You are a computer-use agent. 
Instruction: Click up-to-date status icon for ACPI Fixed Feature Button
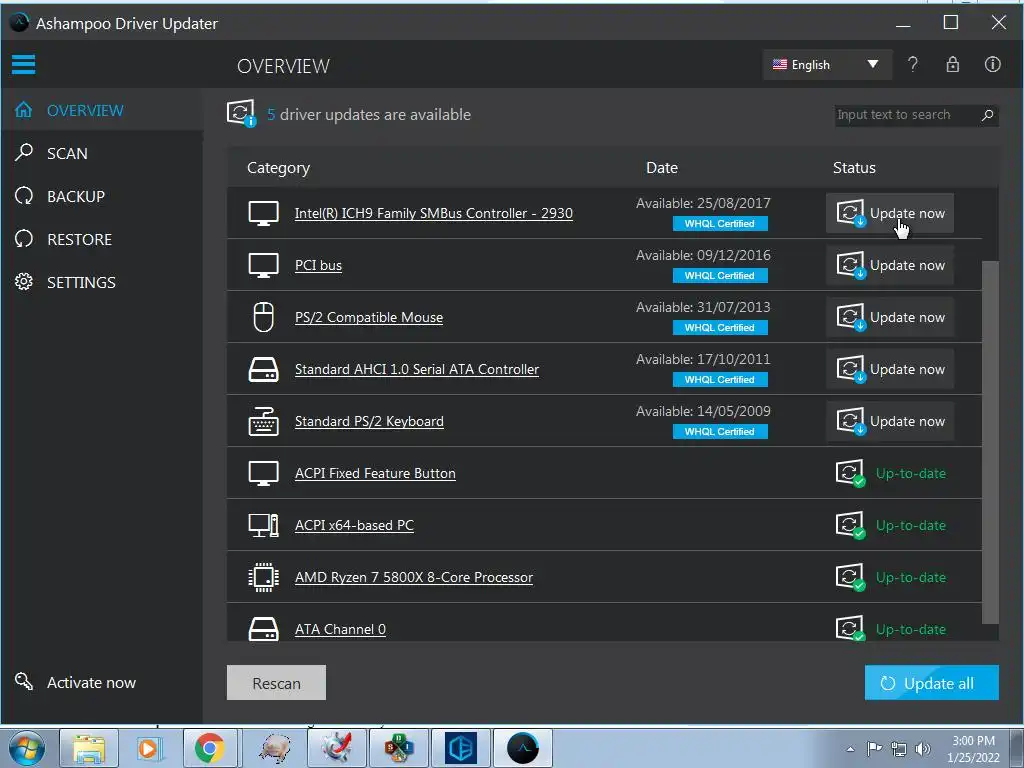click(850, 473)
